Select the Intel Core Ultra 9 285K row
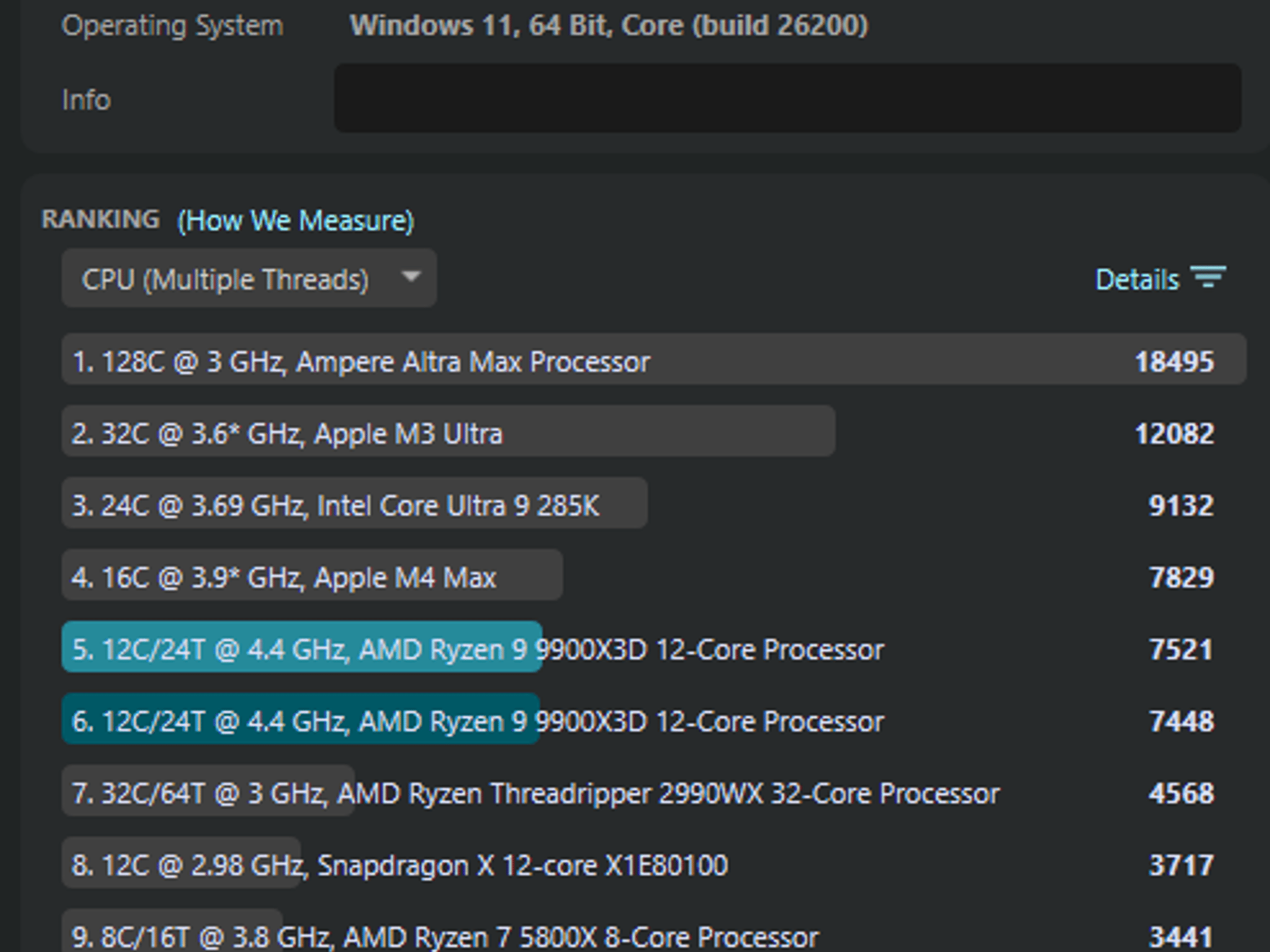 654,503
